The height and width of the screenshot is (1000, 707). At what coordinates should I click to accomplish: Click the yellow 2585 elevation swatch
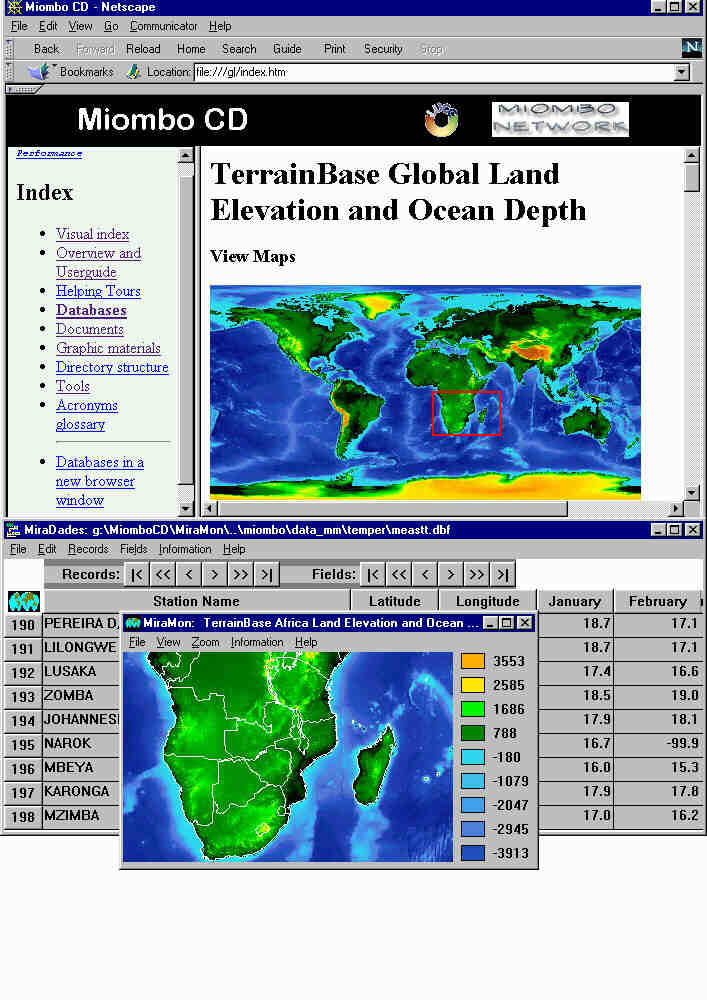click(x=472, y=685)
